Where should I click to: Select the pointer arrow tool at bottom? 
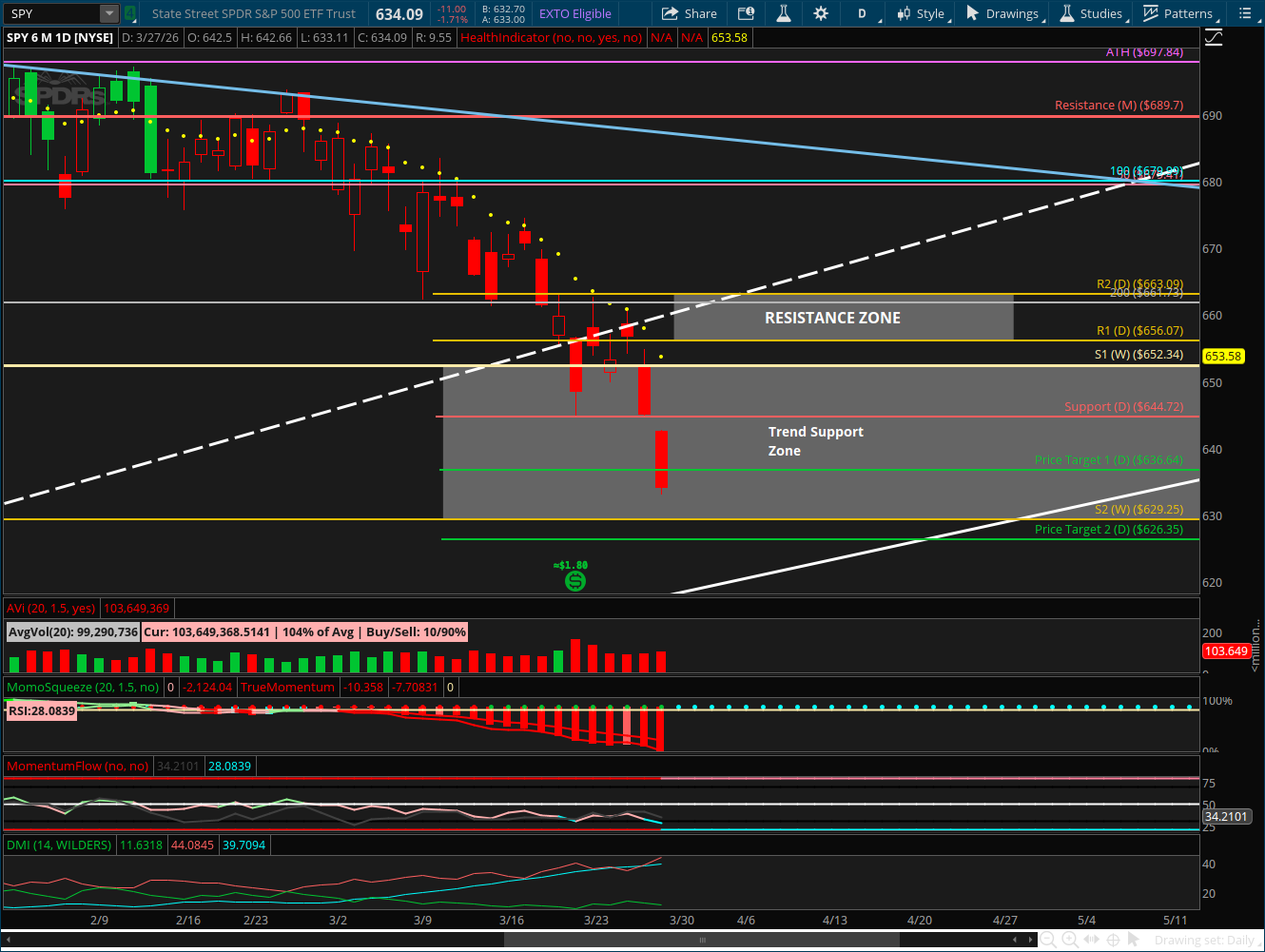[1133, 940]
